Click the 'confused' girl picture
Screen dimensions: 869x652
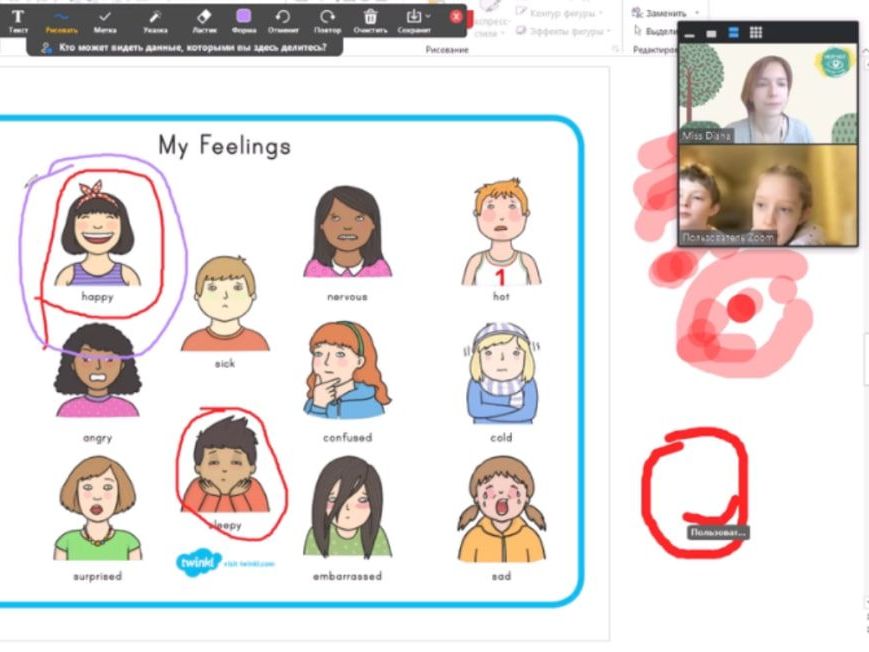(x=347, y=370)
